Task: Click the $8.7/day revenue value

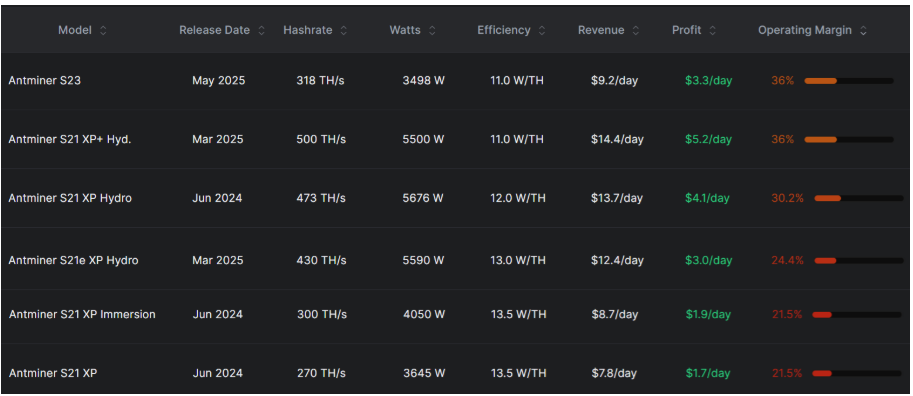Action: click(x=614, y=314)
